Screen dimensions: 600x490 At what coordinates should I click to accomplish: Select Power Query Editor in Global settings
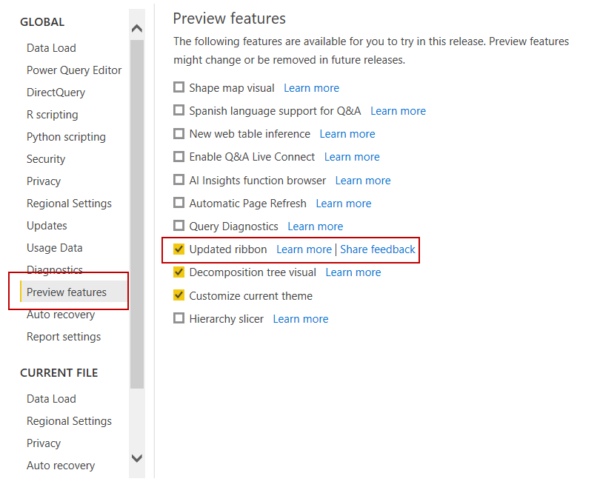tap(74, 70)
